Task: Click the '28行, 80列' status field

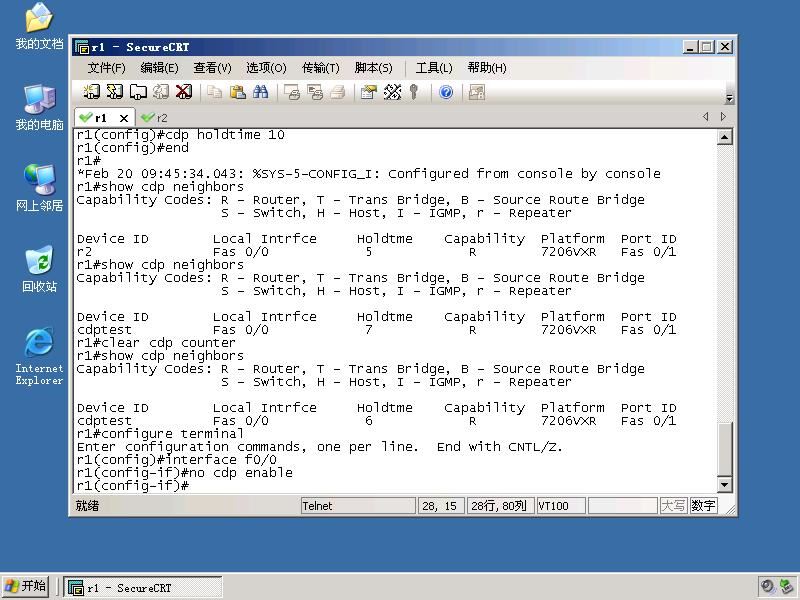Action: [x=500, y=506]
